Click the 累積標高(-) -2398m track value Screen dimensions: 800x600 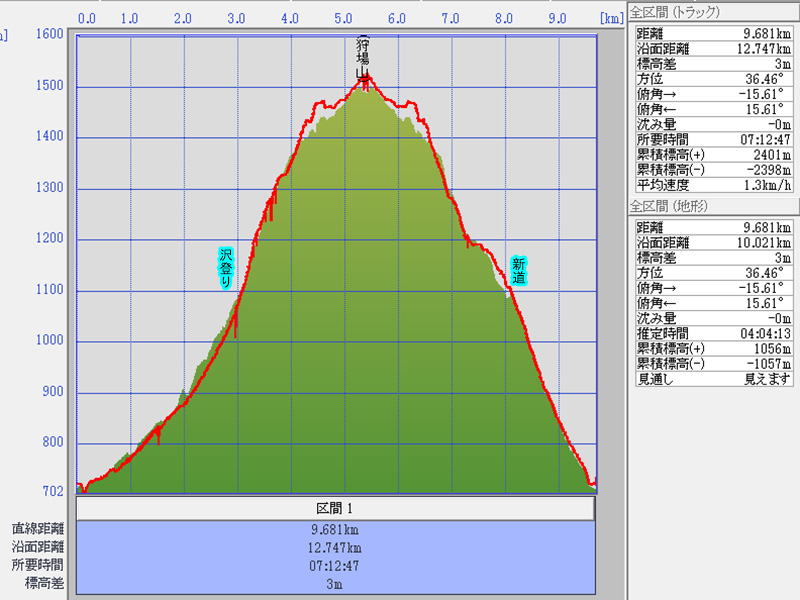pyautogui.click(x=766, y=169)
